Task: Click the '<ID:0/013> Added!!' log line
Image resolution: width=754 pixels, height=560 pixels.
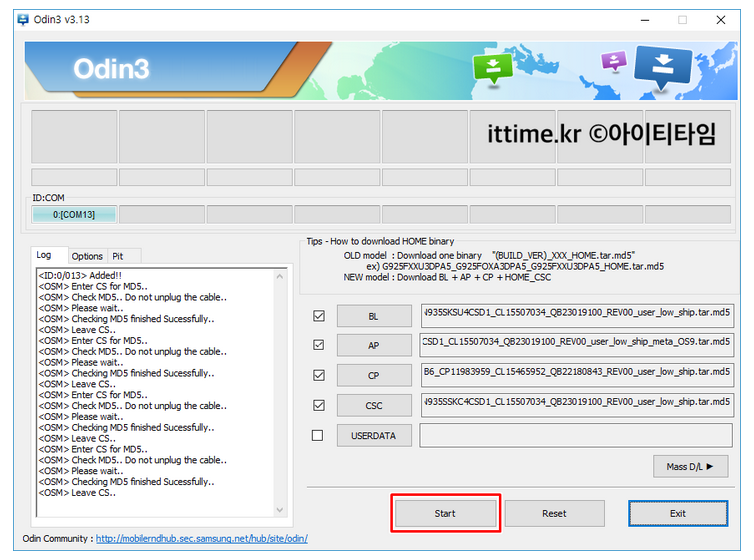Action: click(x=80, y=275)
